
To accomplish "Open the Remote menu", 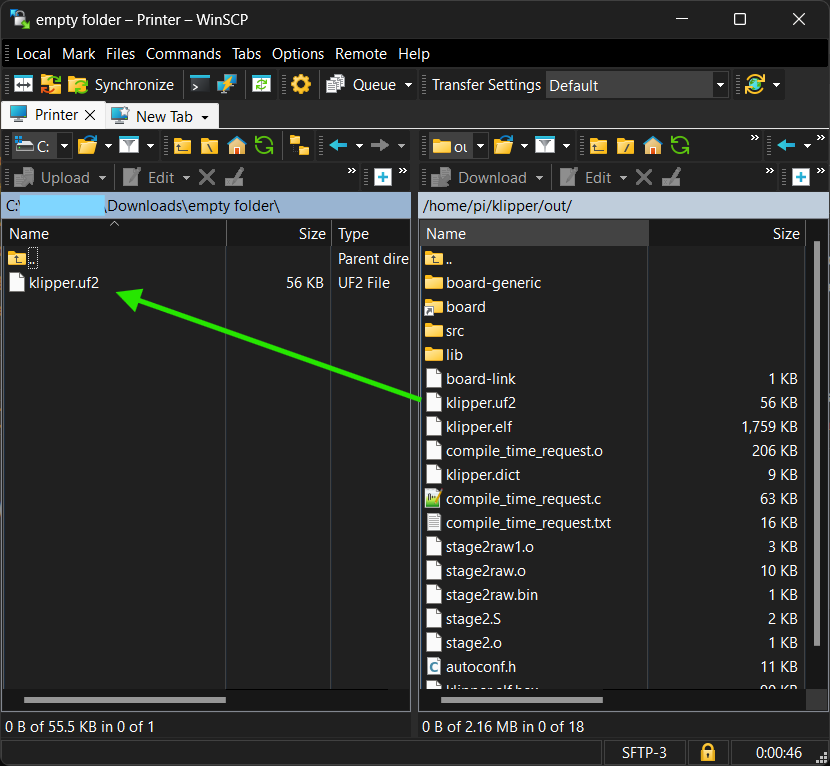I will click(x=360, y=54).
